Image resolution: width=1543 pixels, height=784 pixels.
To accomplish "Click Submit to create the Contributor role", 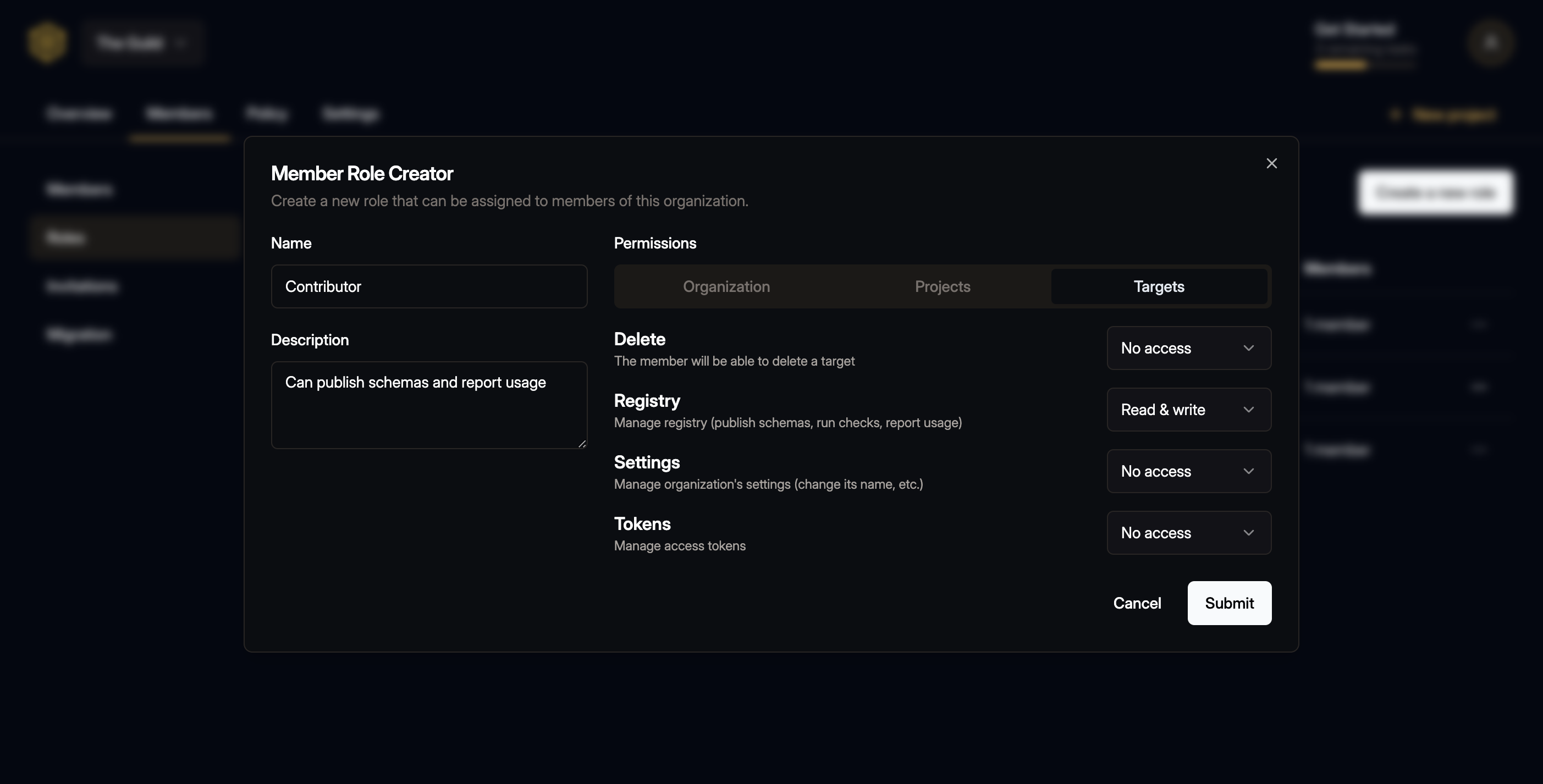I will coord(1229,603).
